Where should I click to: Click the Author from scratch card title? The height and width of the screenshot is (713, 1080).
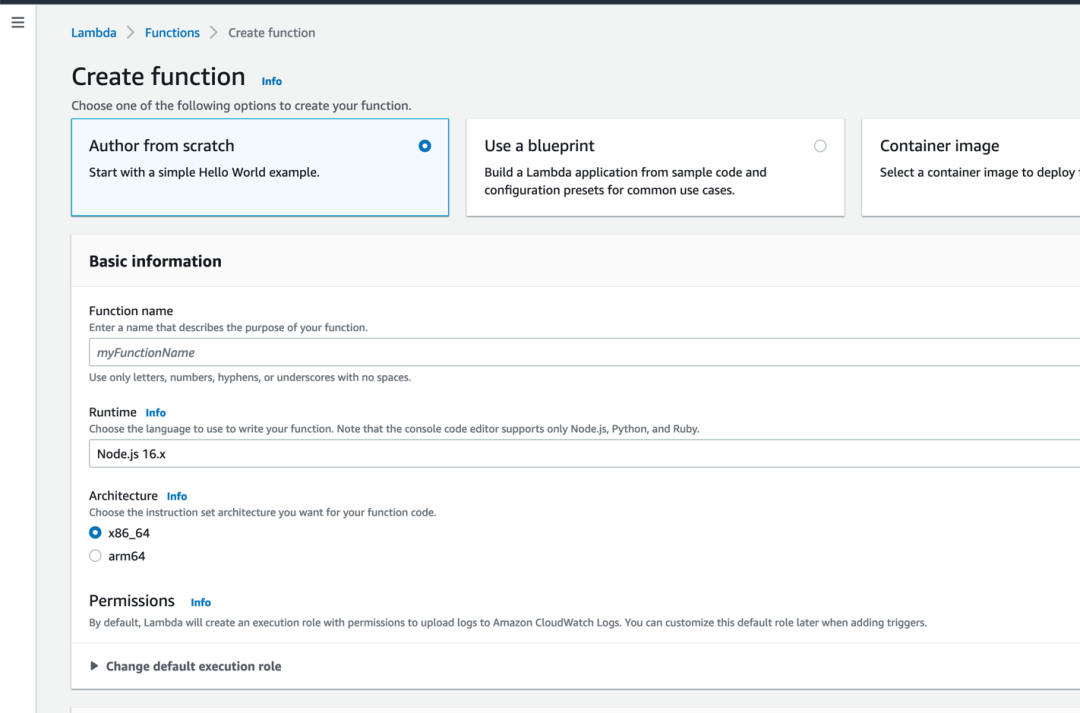[x=161, y=146]
